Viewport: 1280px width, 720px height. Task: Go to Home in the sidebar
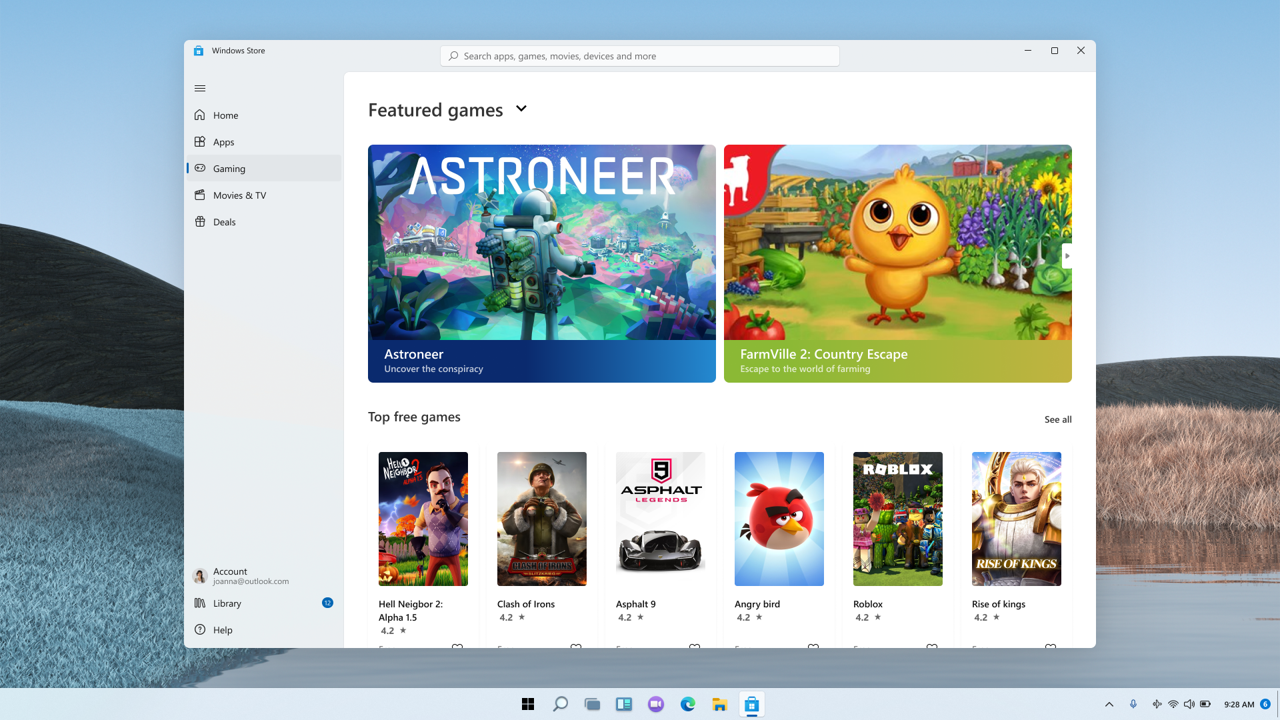[263, 115]
